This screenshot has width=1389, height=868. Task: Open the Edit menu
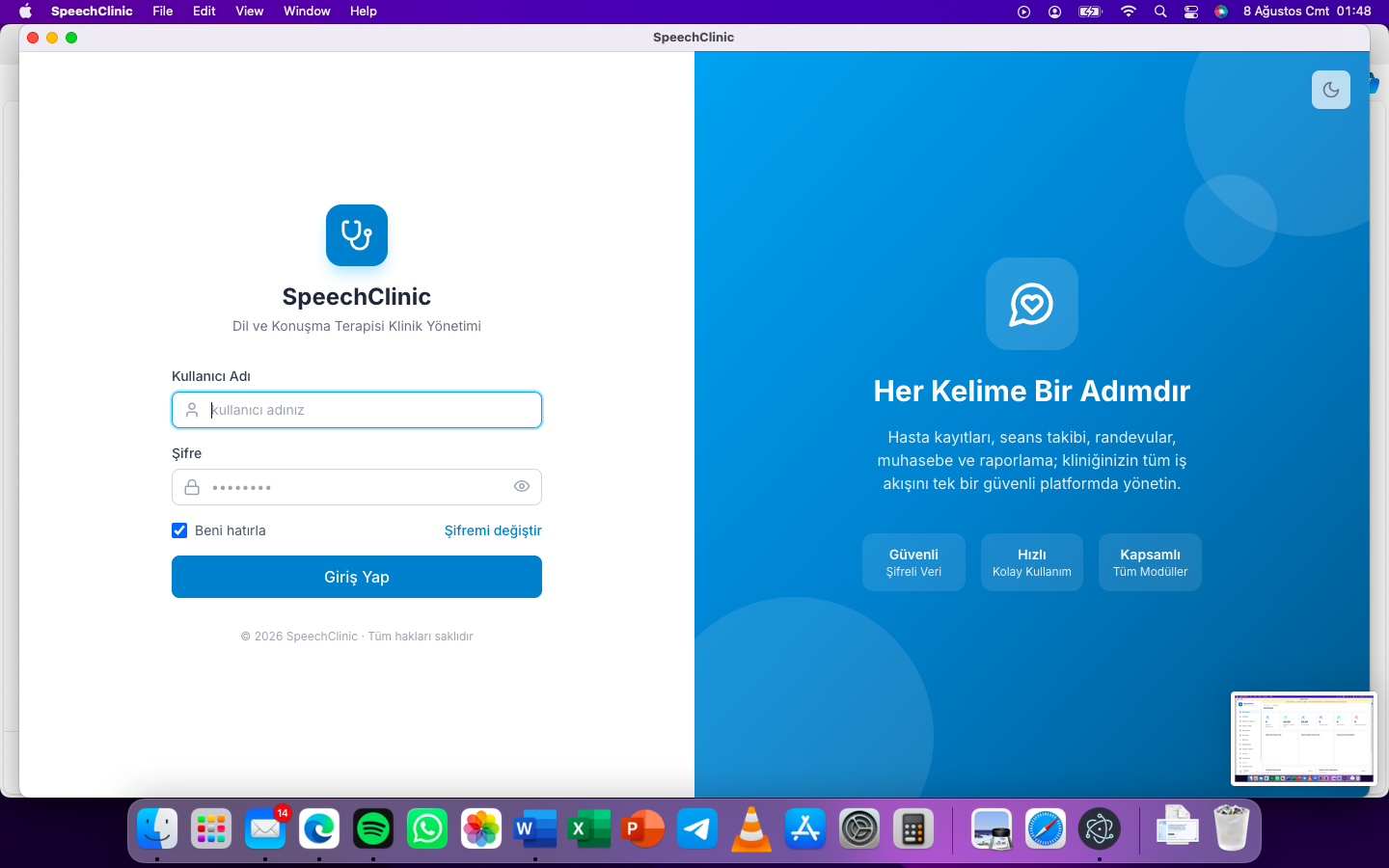coord(204,12)
